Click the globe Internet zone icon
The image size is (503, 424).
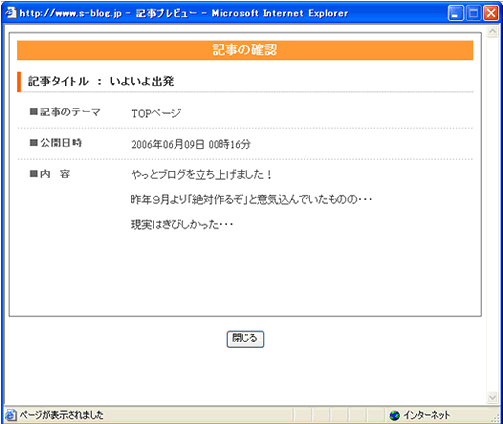[x=394, y=415]
